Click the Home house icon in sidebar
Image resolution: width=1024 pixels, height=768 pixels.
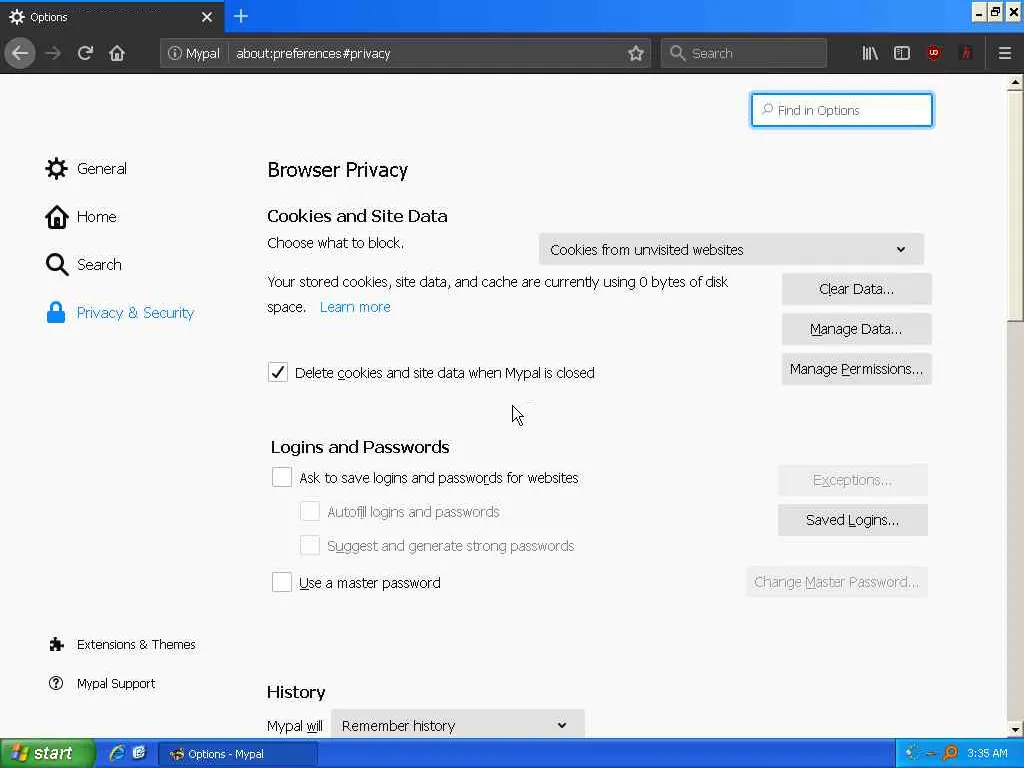(56, 217)
